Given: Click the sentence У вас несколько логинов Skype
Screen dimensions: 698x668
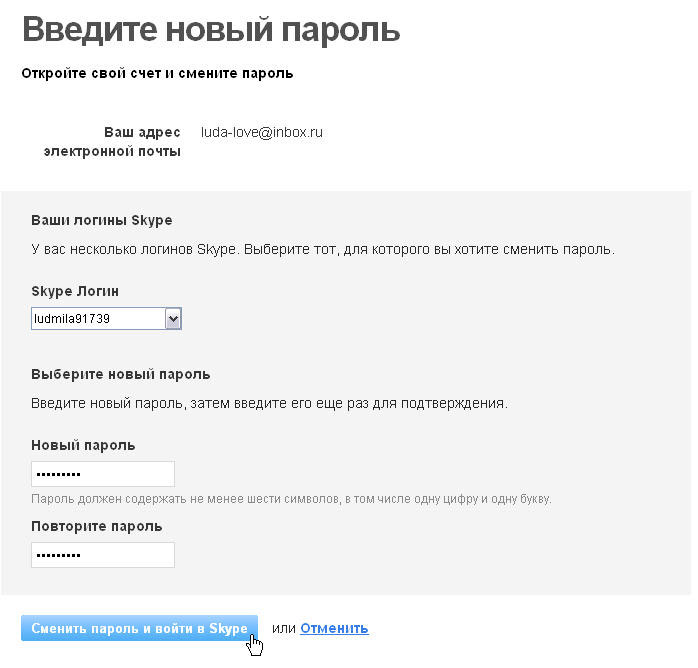Looking at the screenshot, I should click(135, 249).
